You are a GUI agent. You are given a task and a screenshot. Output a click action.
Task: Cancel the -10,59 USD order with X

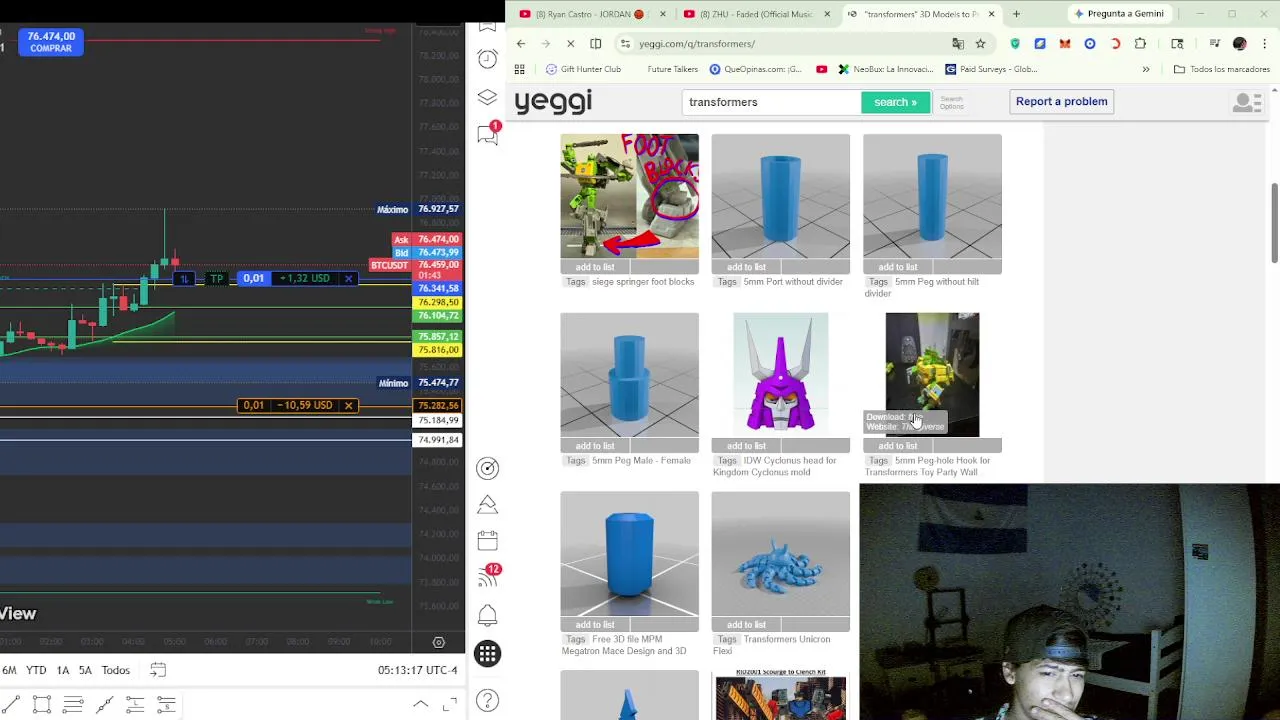pyautogui.click(x=348, y=405)
